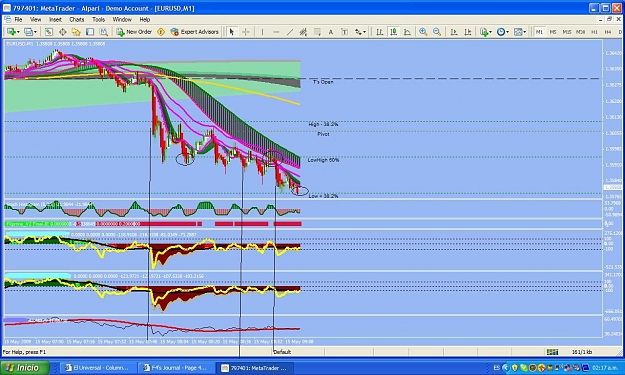
Task: Toggle the M1 timeframe button
Action: pyautogui.click(x=539, y=32)
